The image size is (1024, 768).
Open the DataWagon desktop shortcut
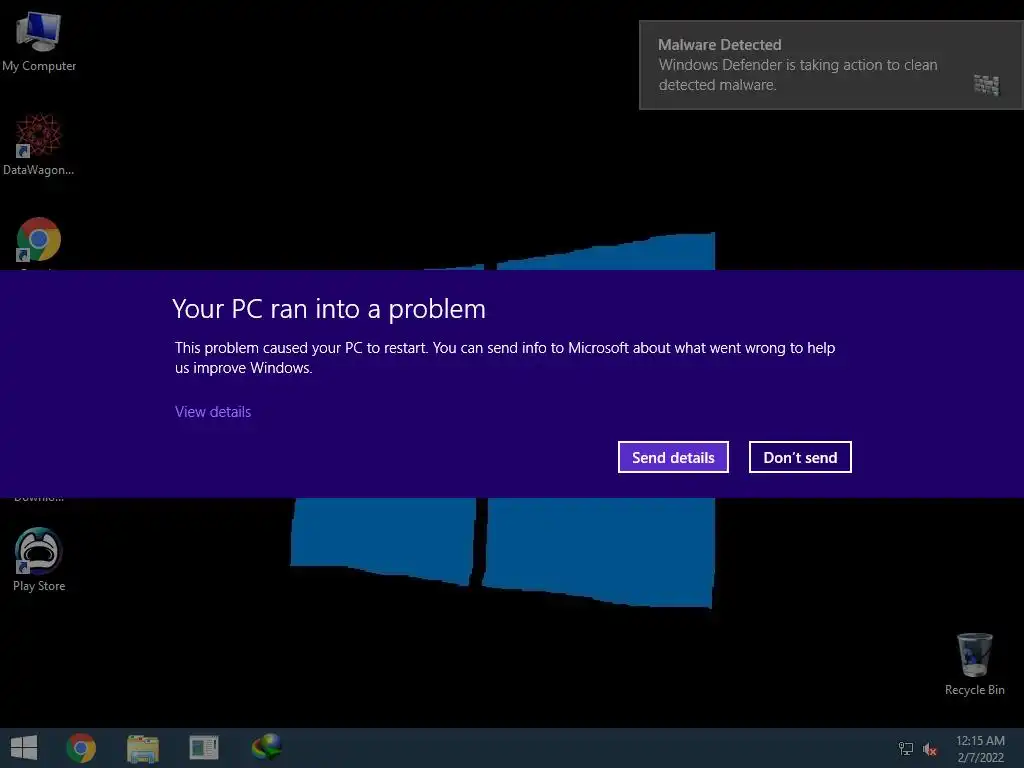click(x=39, y=144)
